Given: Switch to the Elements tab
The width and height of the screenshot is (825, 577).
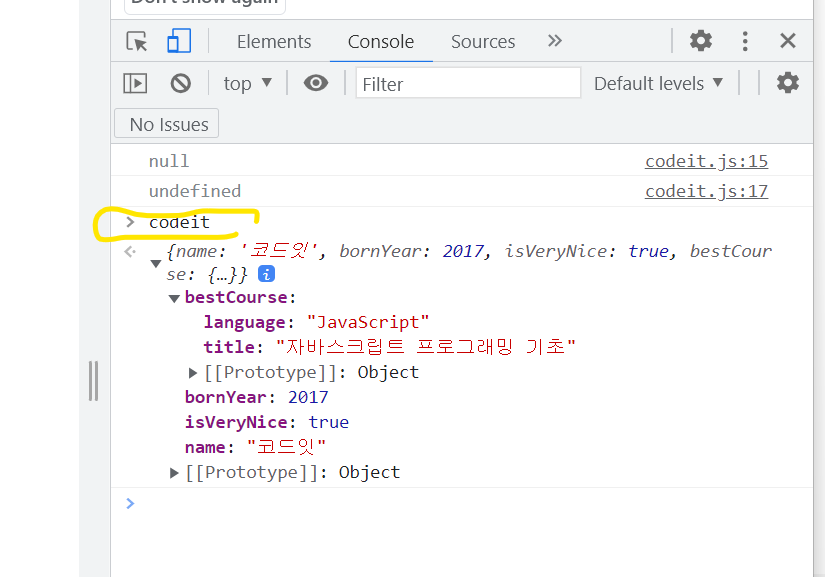Looking at the screenshot, I should [x=274, y=42].
